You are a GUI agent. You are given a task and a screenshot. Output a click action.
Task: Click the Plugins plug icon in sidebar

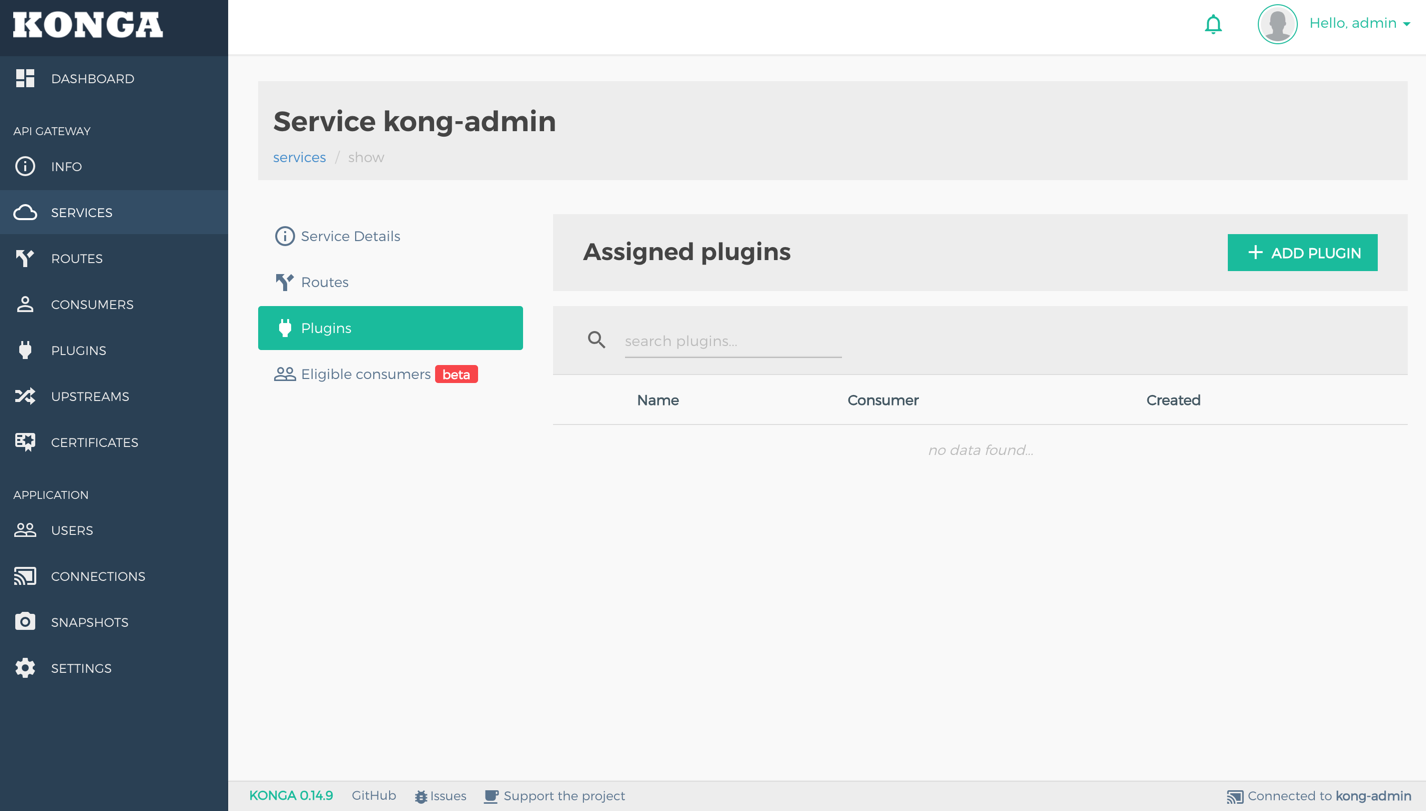click(25, 350)
